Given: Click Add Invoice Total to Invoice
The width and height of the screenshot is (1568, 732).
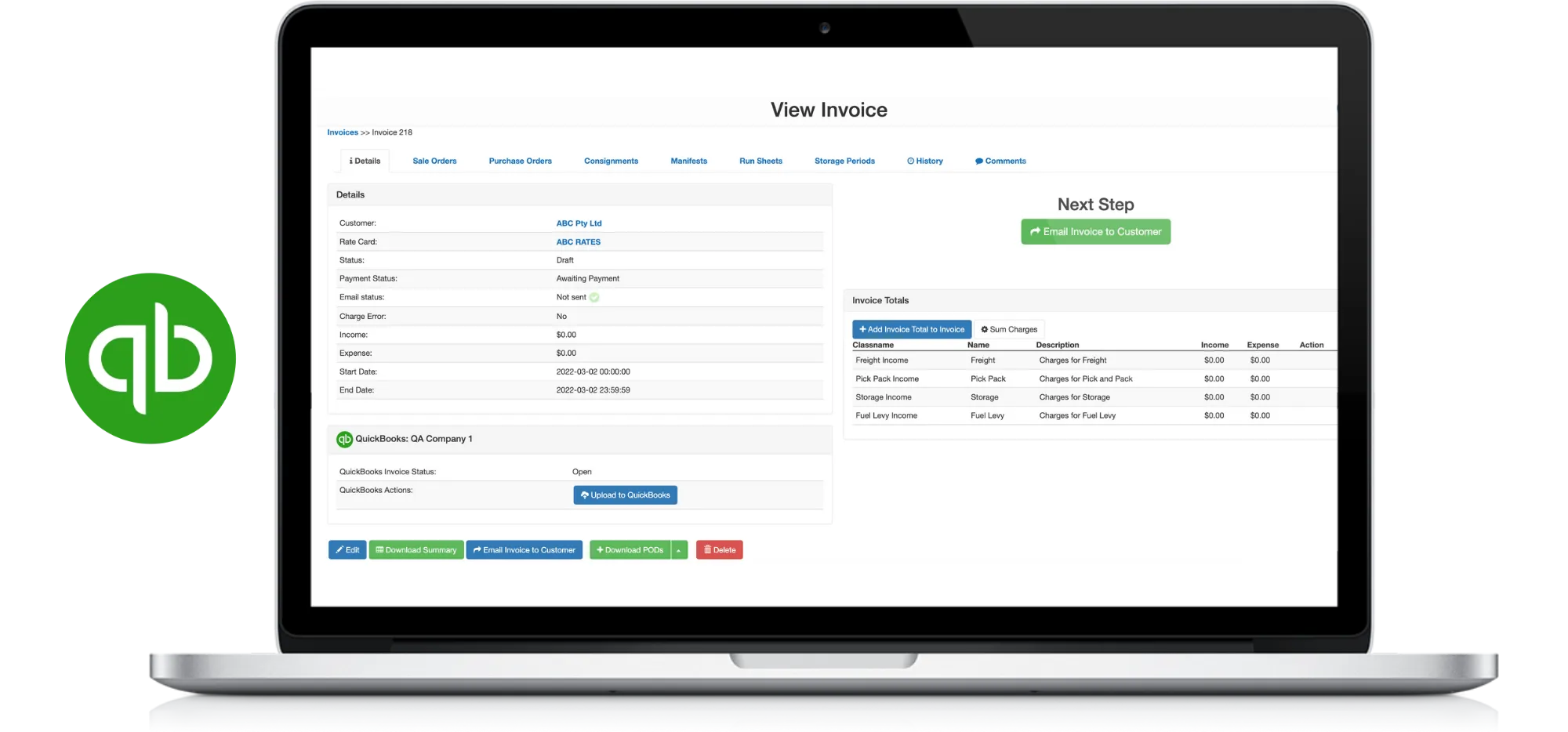Looking at the screenshot, I should pos(911,329).
